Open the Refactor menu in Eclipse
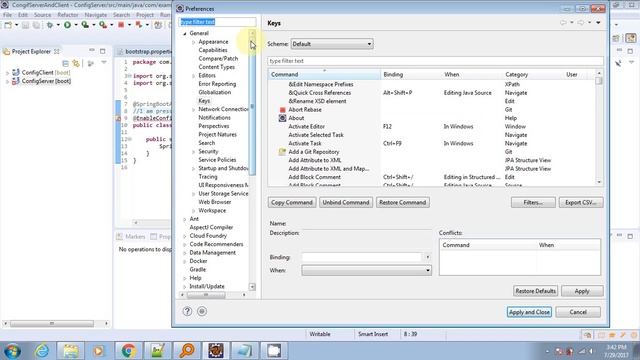Screen dimensions: 640x360 point(67,15)
